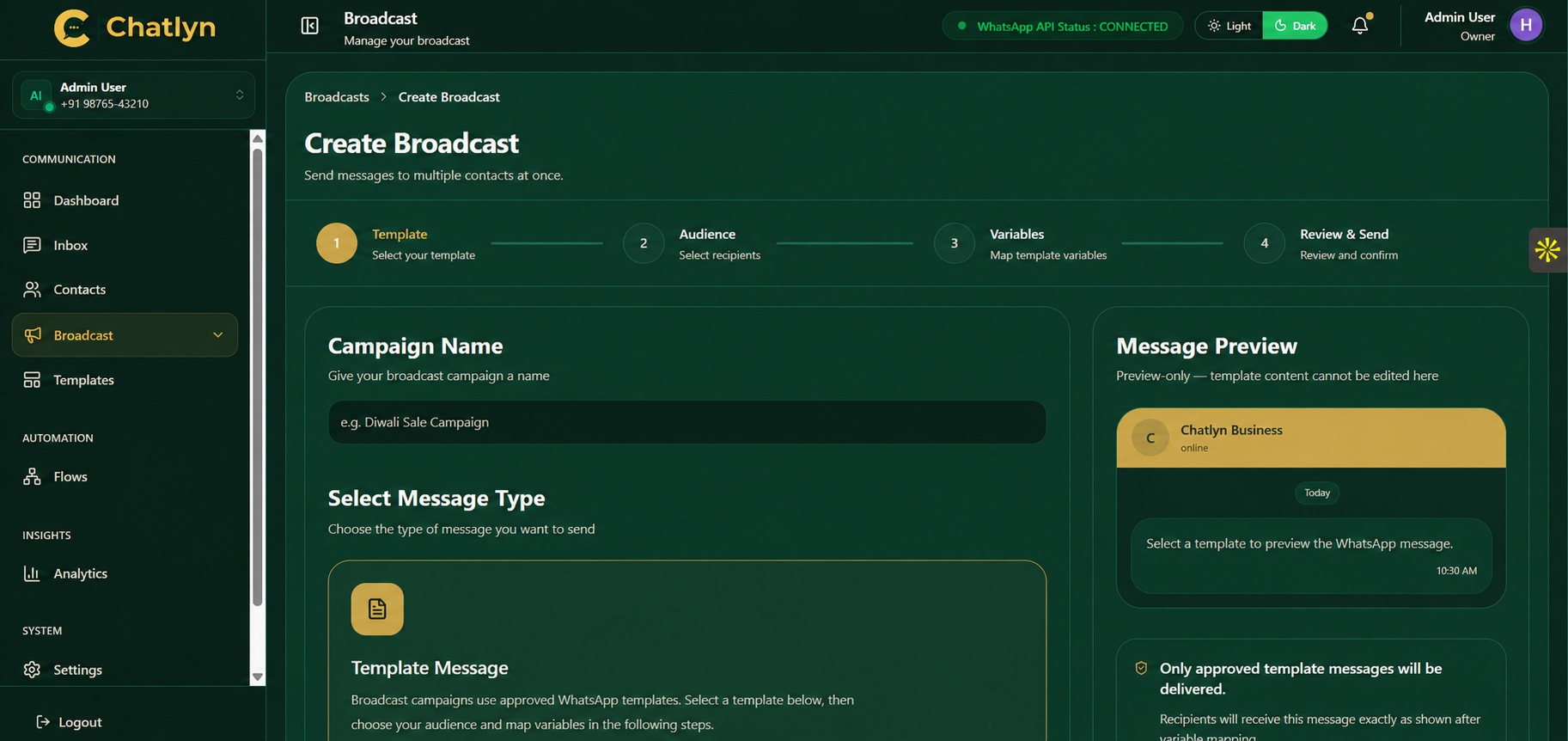
Task: Click the "10:30 AM" timestamp in preview
Action: (1456, 571)
